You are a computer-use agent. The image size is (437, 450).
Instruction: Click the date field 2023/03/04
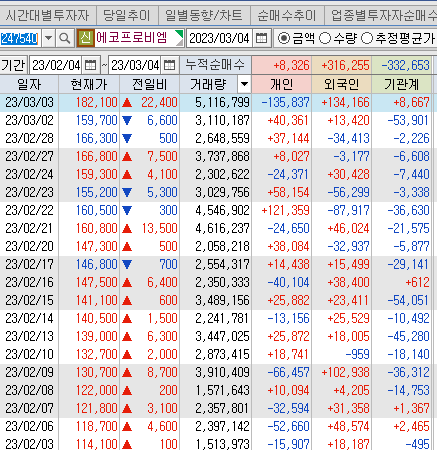tap(219, 39)
